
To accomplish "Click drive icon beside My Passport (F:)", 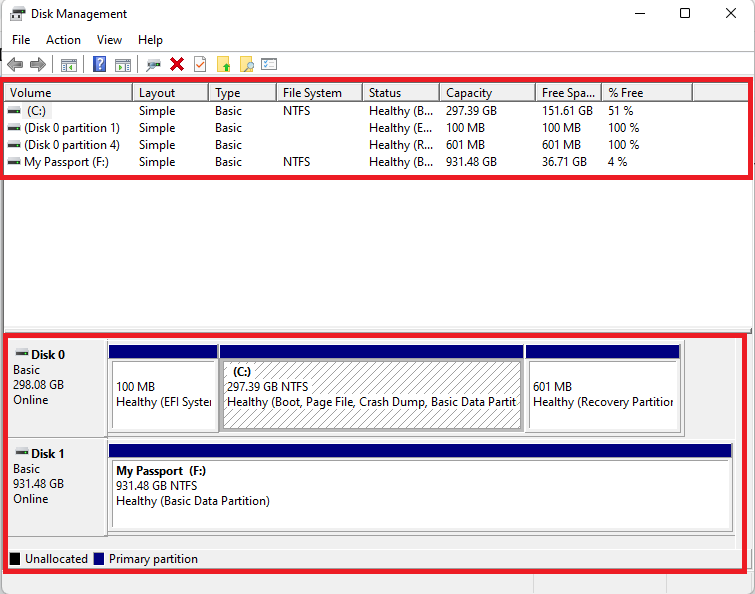I will pos(14,162).
